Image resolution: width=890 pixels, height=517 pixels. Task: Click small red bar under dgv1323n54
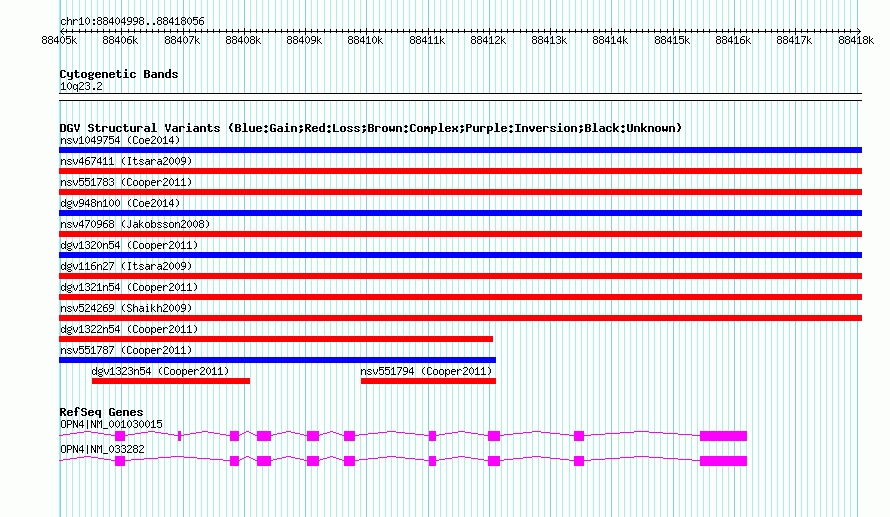pos(171,381)
